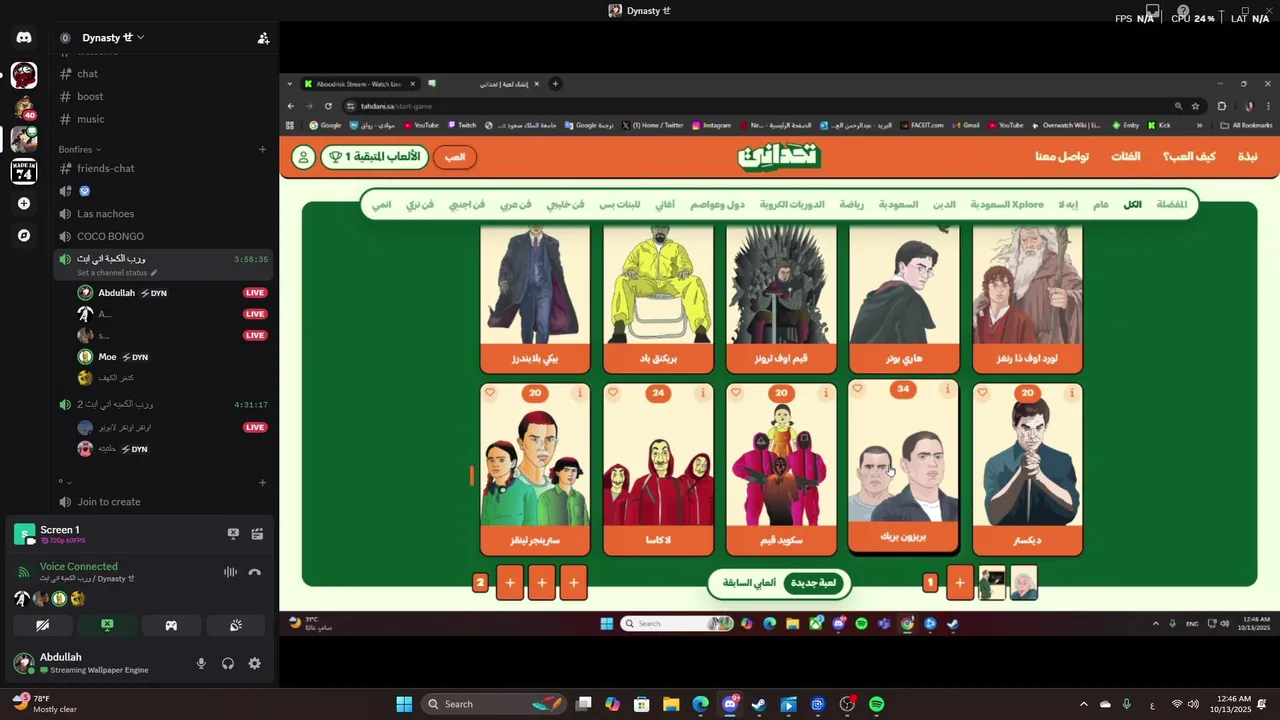
Task: Open clips icon next to Screen 1
Action: click(257, 534)
